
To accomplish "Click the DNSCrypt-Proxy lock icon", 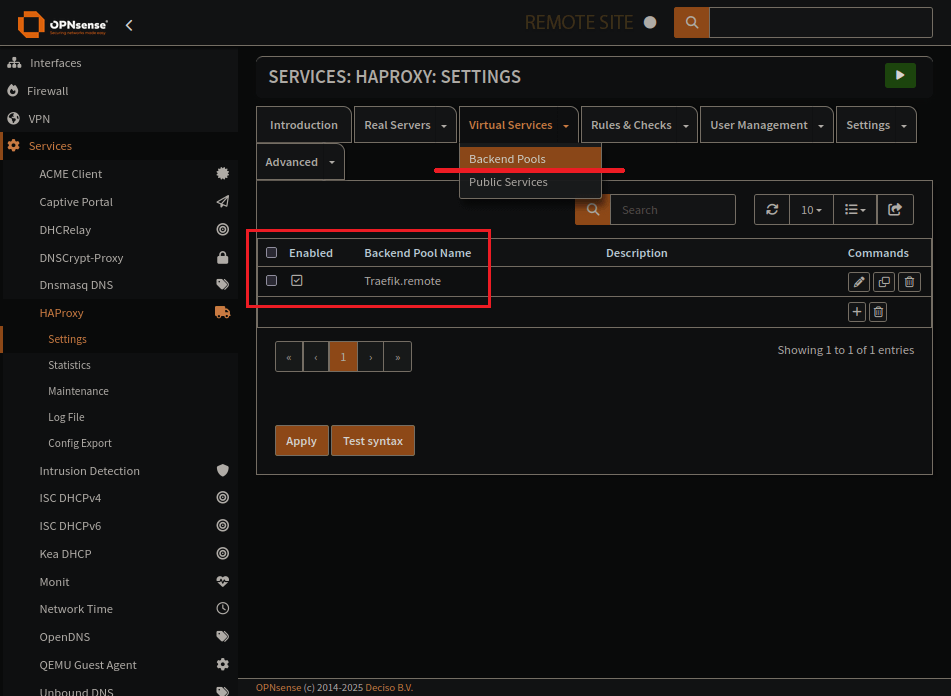I will point(223,258).
